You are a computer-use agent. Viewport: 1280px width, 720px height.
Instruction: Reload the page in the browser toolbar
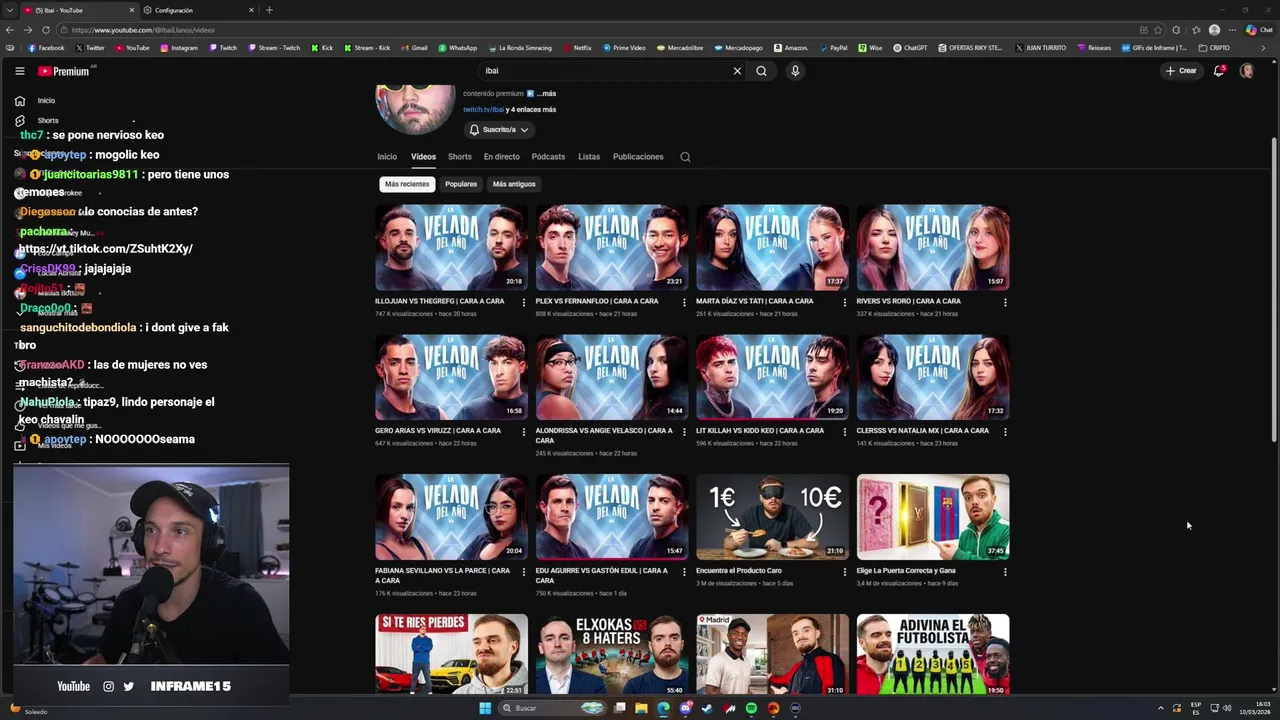tap(46, 30)
